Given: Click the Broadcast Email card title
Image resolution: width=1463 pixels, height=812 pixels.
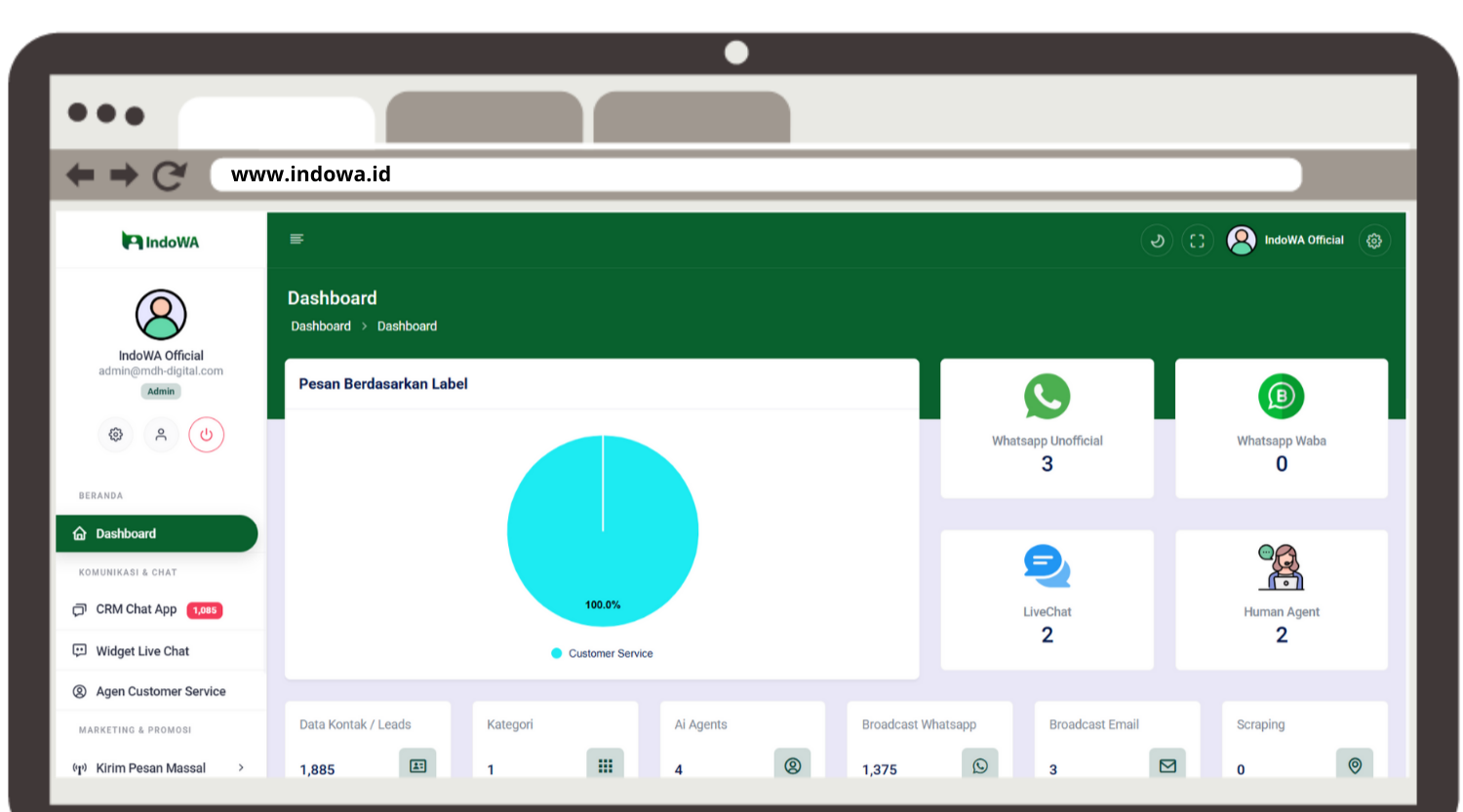Looking at the screenshot, I should point(1093,724).
